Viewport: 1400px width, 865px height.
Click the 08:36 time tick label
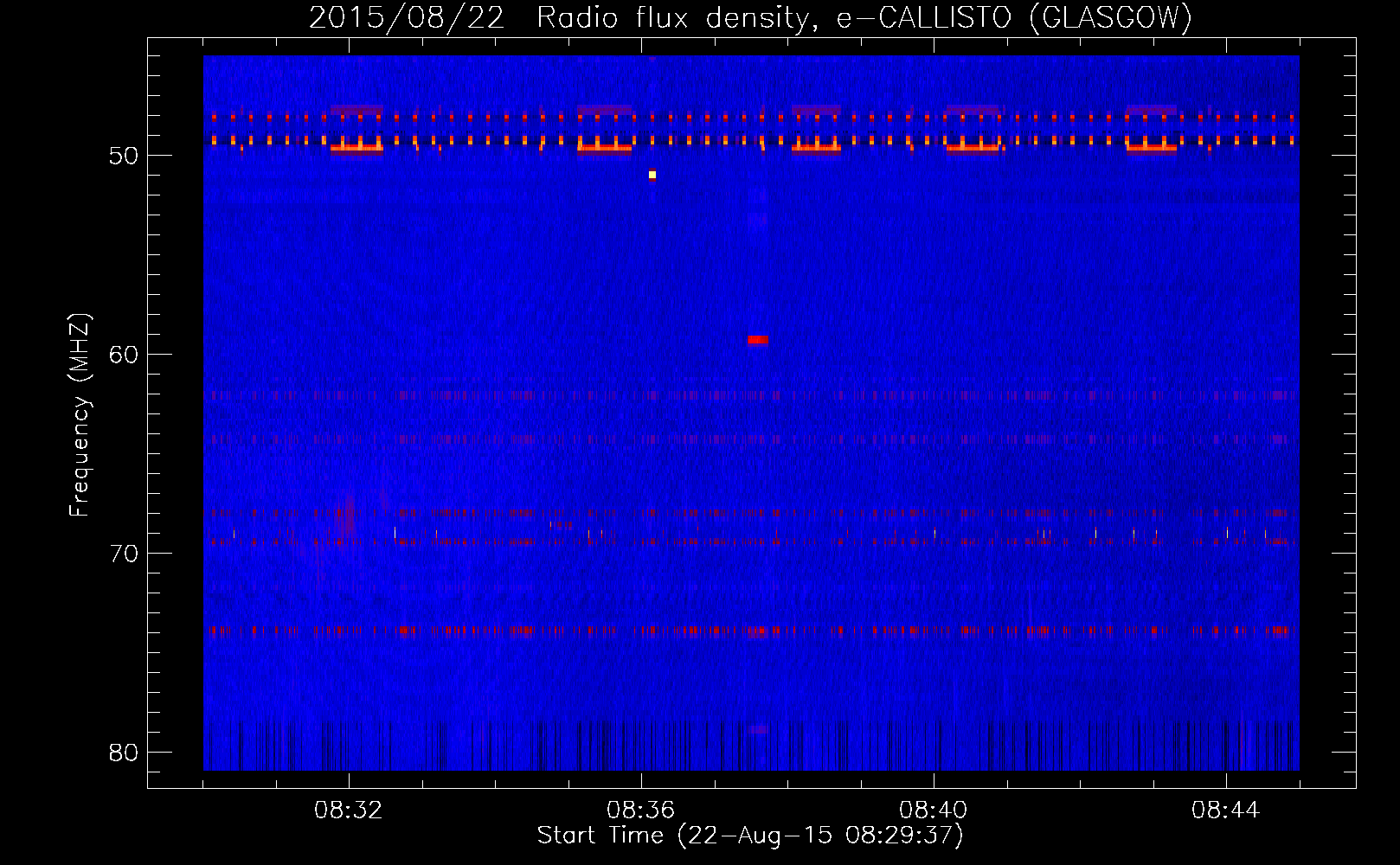(x=641, y=811)
